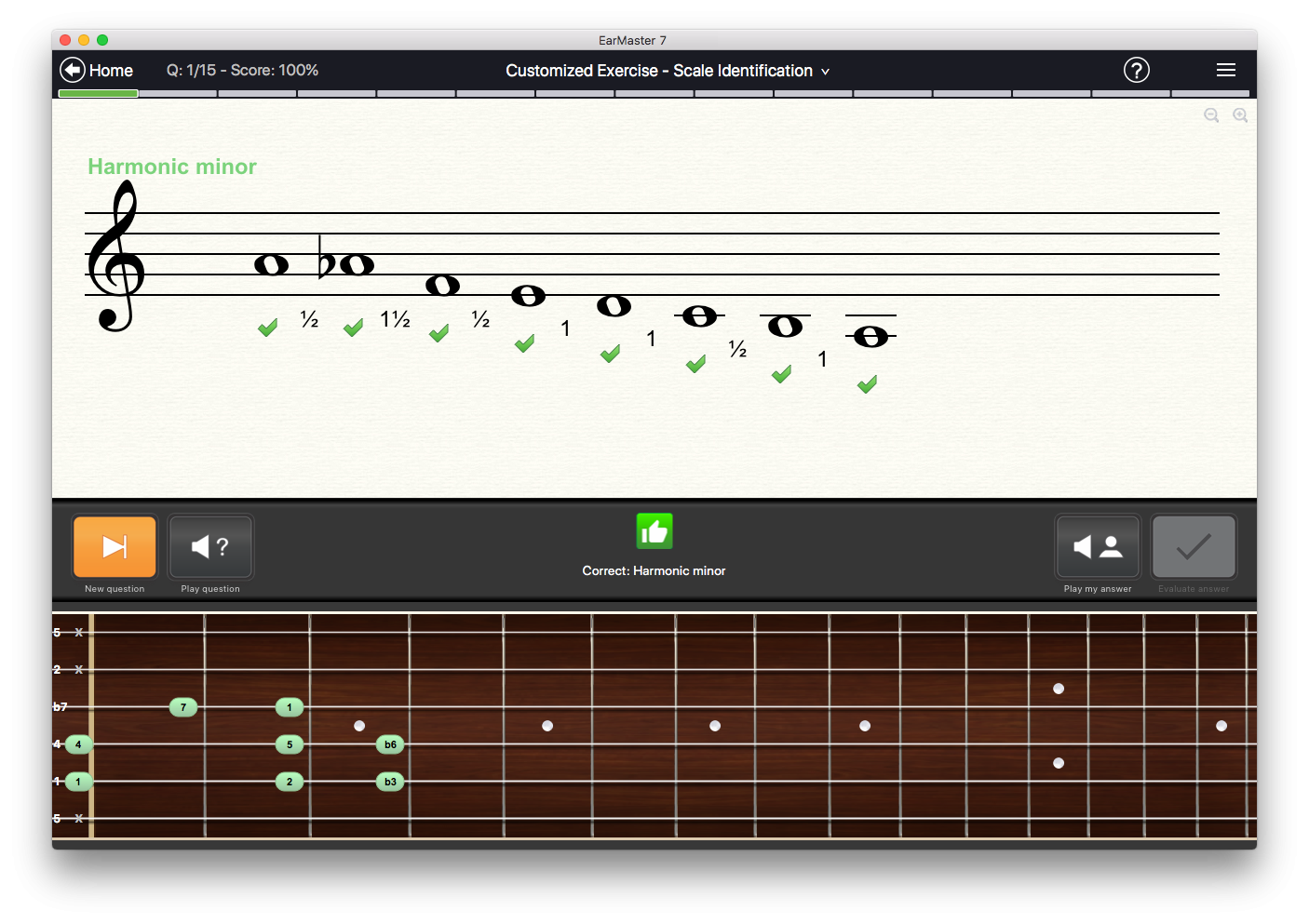This screenshot has height=924, width=1309.
Task: Click the treble clef symbol
Action: (115, 256)
